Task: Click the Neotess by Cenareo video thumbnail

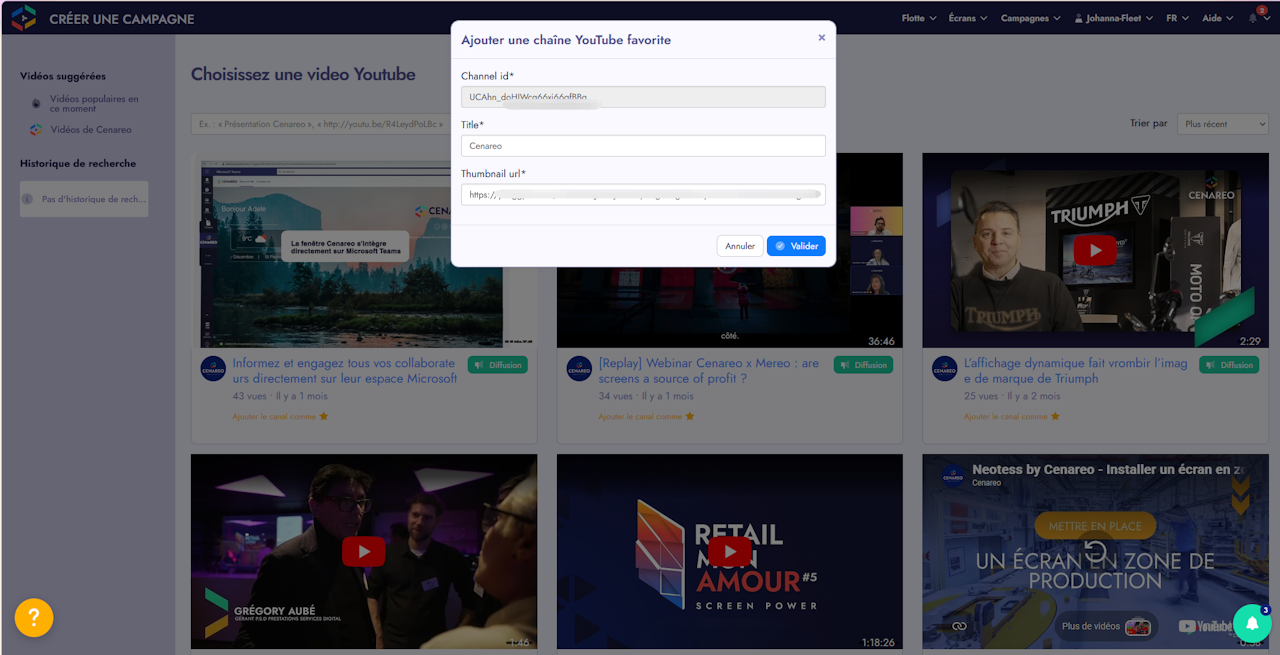Action: (x=1095, y=551)
